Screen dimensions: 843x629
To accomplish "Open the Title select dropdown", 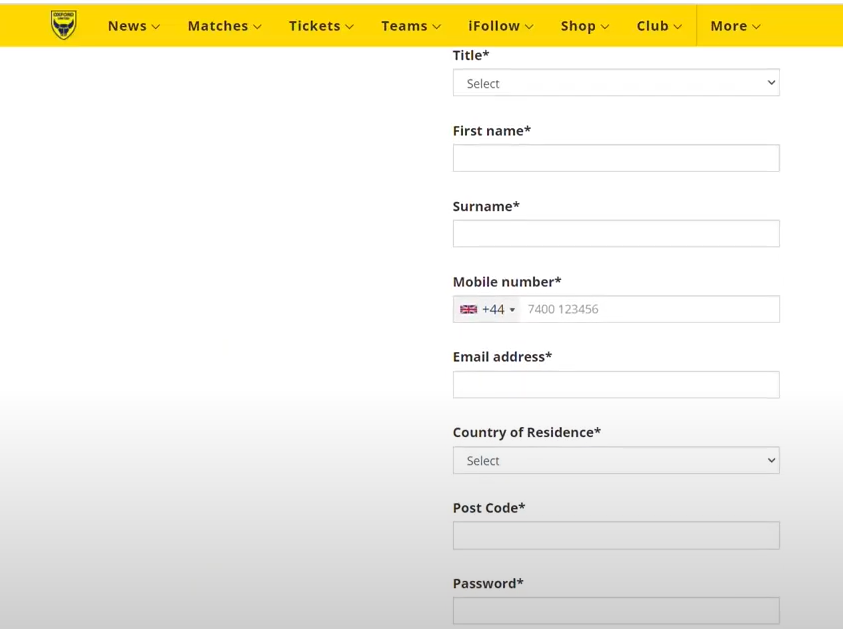I will click(615, 83).
